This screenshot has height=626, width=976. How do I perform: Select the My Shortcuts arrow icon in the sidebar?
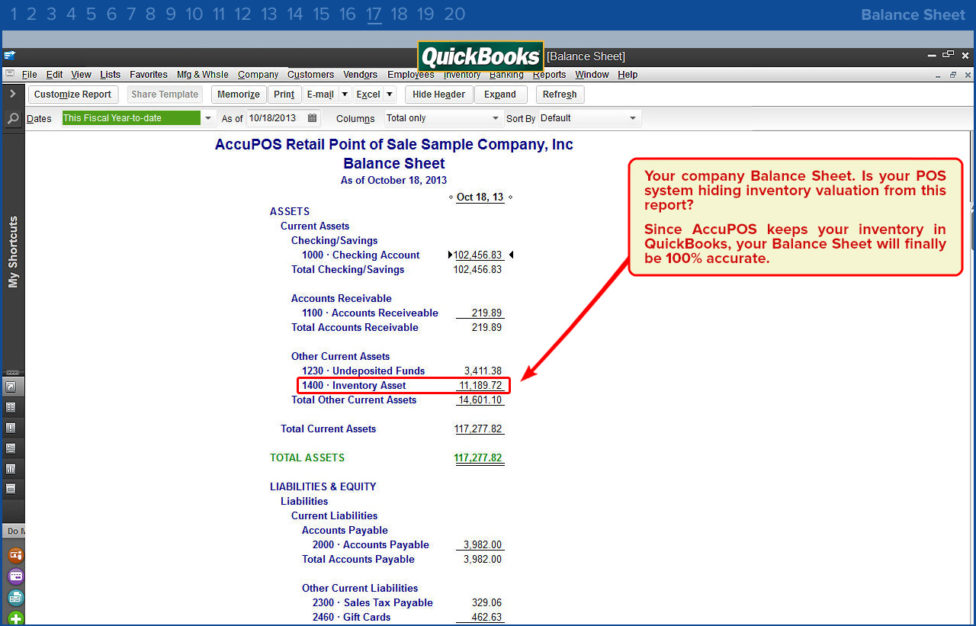pos(11,387)
